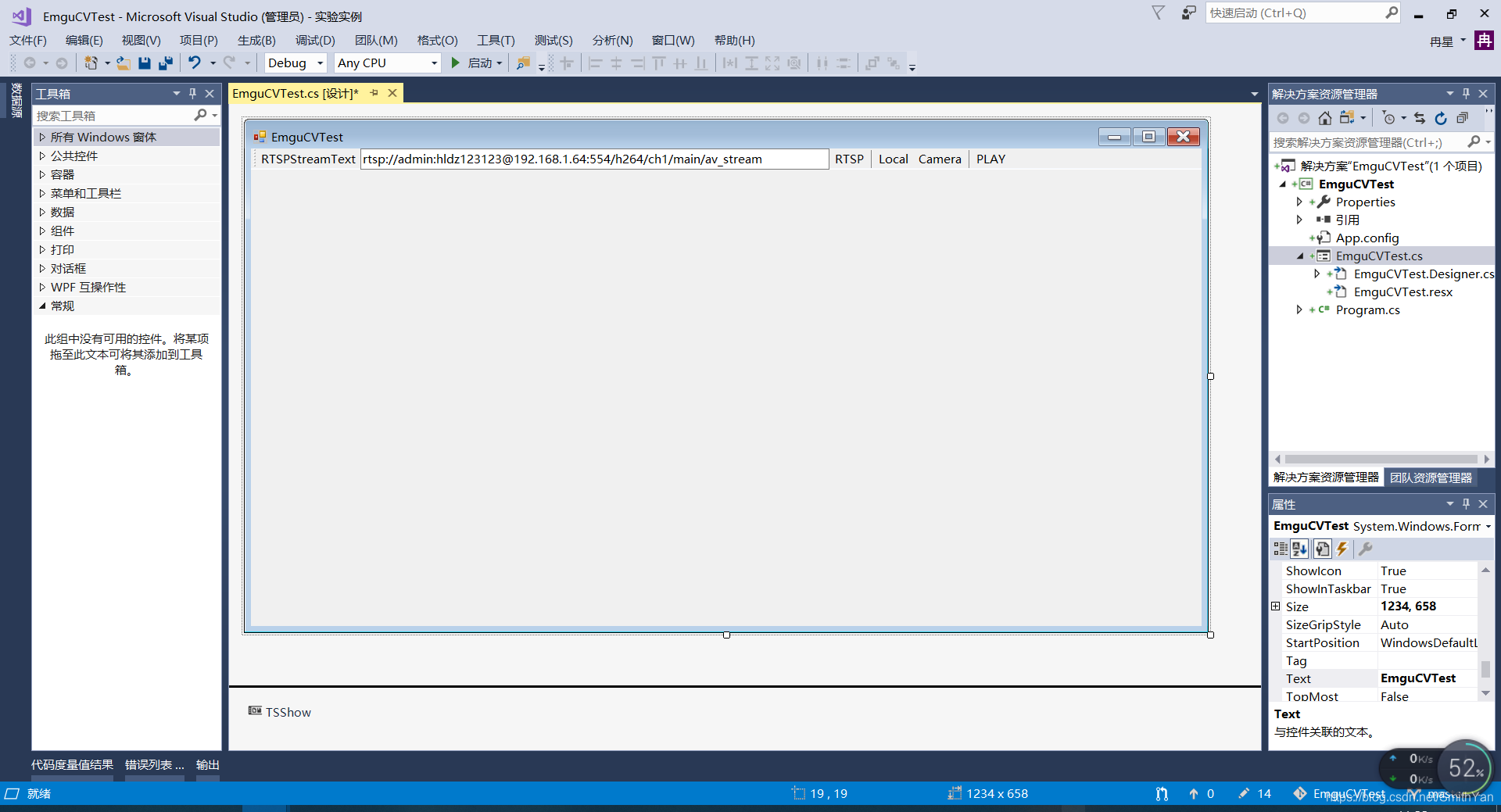Screen dimensions: 1501x812
Task: Open the 文件(F) menu
Action: point(28,41)
